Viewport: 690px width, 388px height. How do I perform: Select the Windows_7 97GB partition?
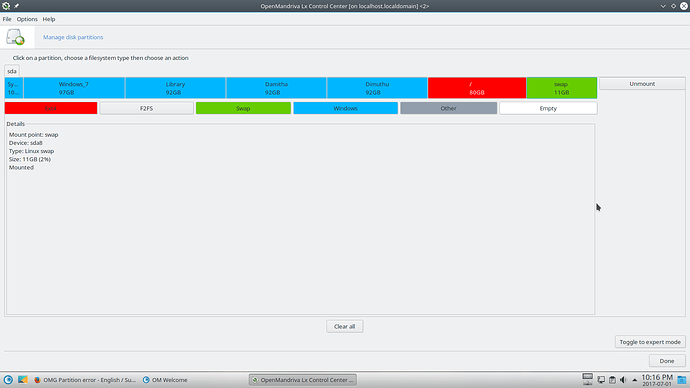[x=74, y=88]
